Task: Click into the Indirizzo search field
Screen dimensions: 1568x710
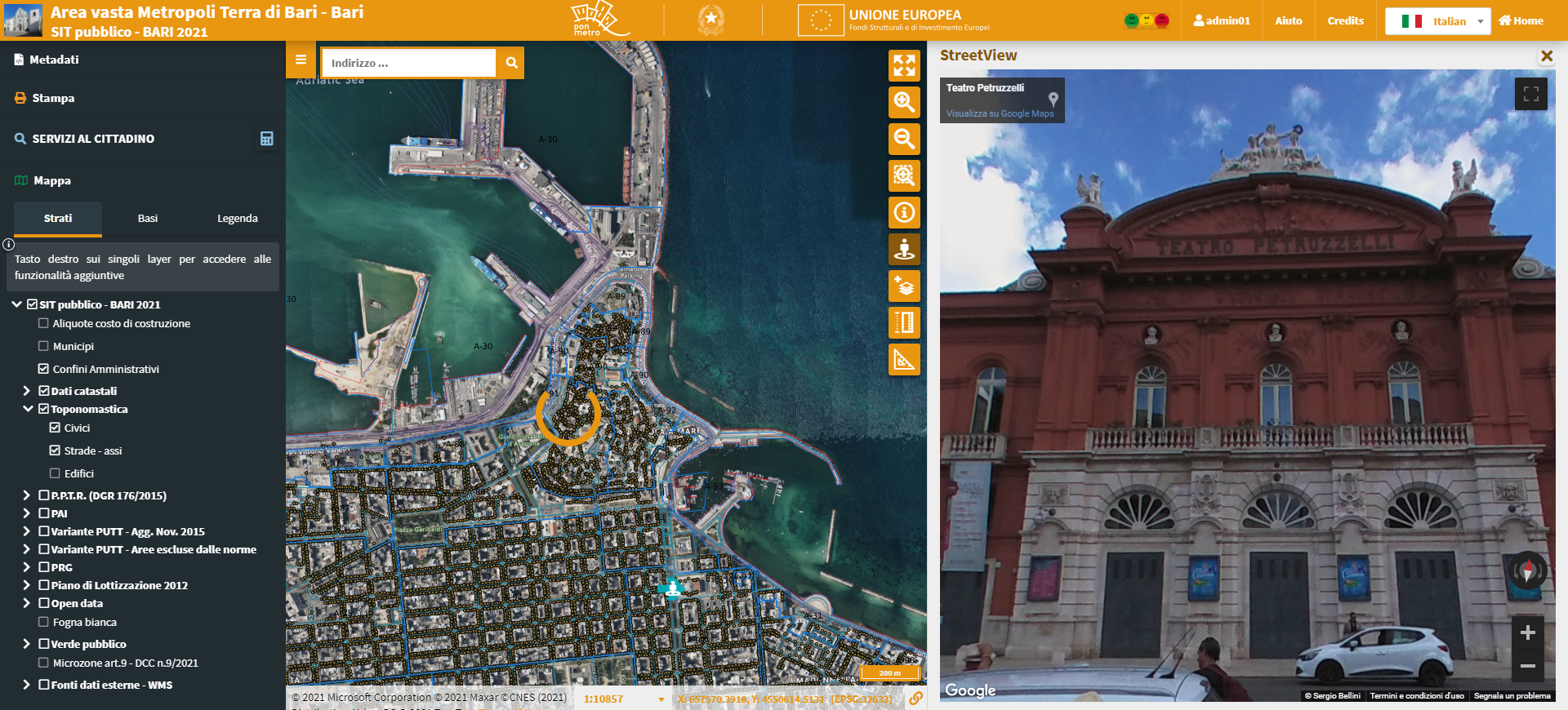Action: [x=408, y=63]
